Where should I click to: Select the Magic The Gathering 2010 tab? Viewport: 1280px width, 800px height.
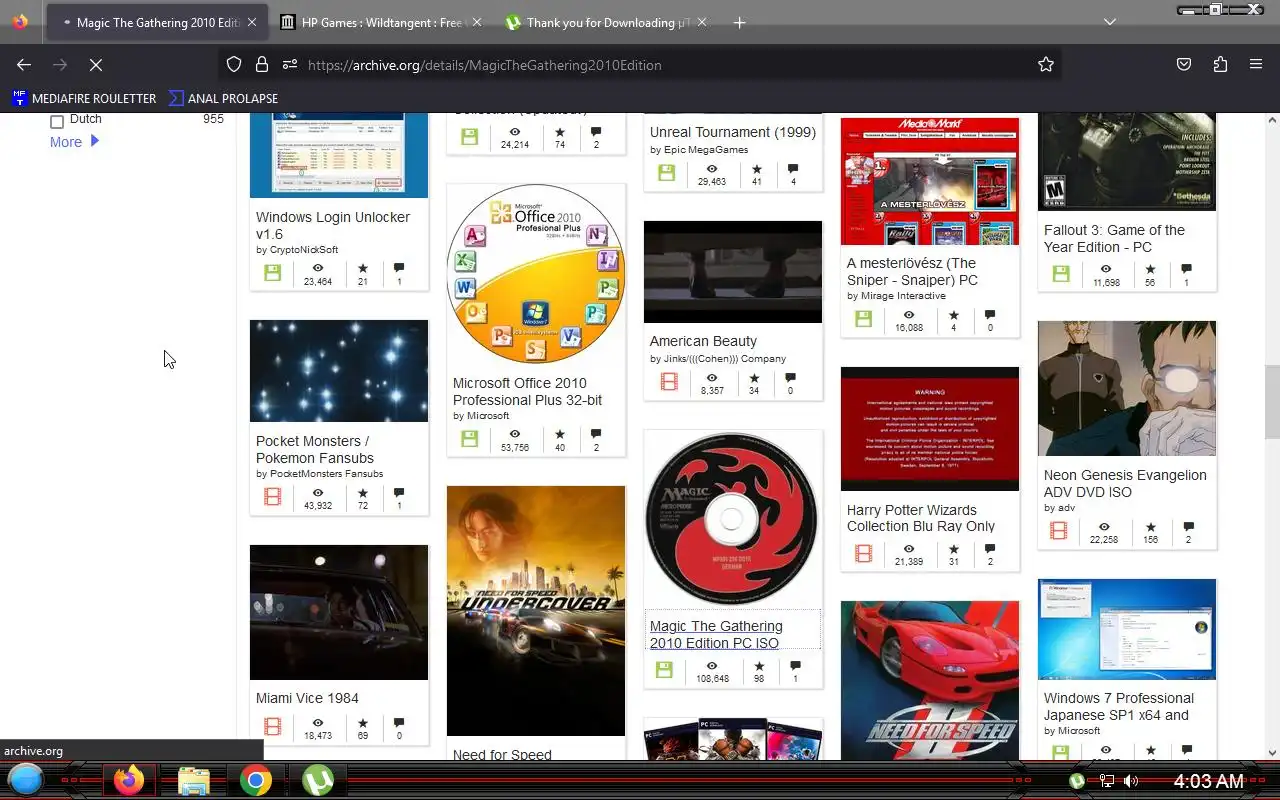pyautogui.click(x=155, y=22)
